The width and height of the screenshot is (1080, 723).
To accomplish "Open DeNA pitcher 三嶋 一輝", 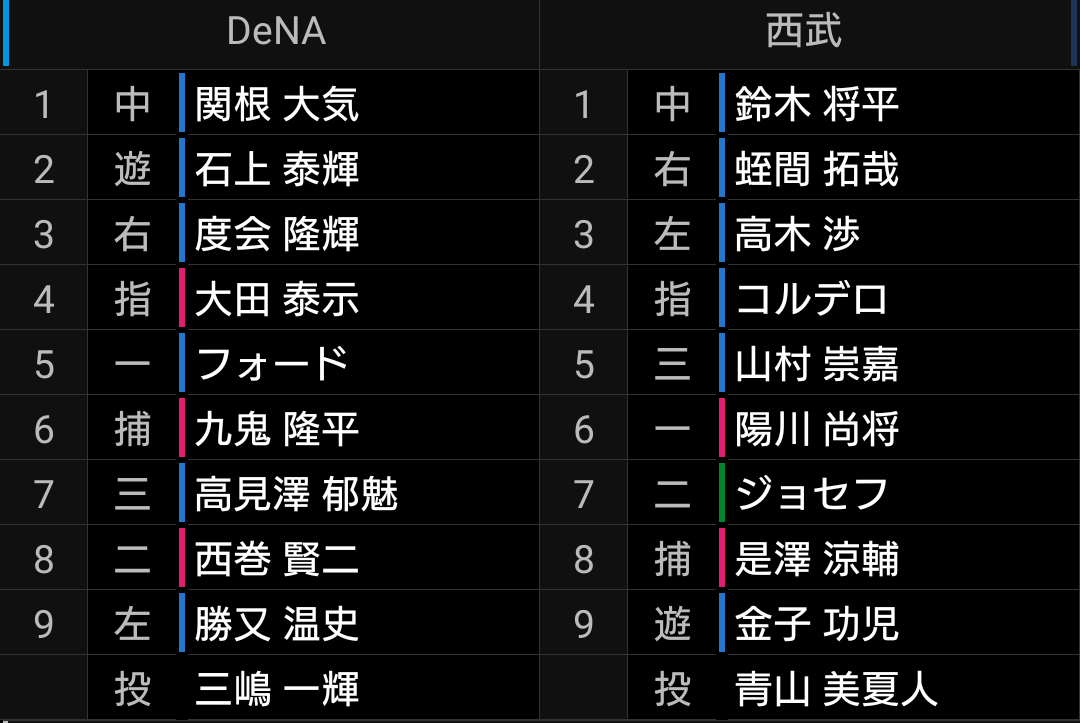I will (277, 689).
